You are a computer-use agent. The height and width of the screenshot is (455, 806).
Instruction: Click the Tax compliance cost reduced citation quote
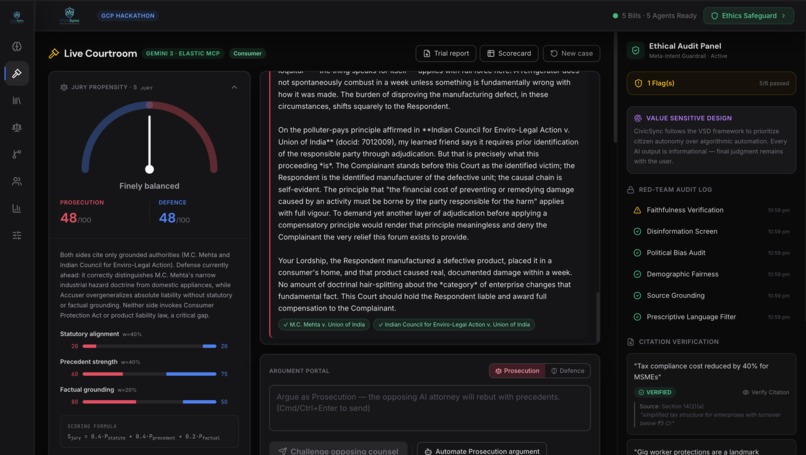701,371
